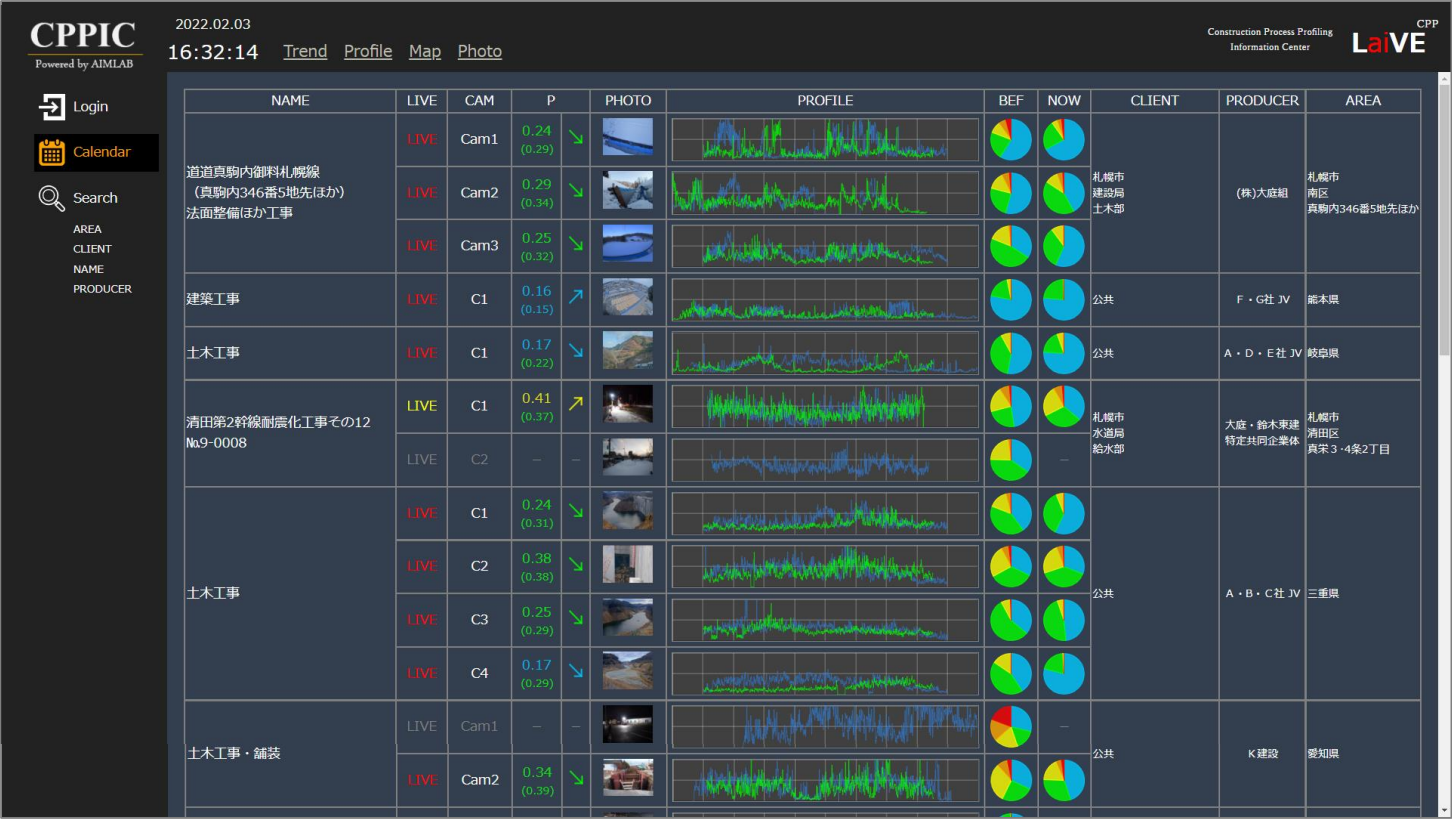1452x819 pixels.
Task: Open Cam1 photo thumbnail in first row
Action: (627, 137)
